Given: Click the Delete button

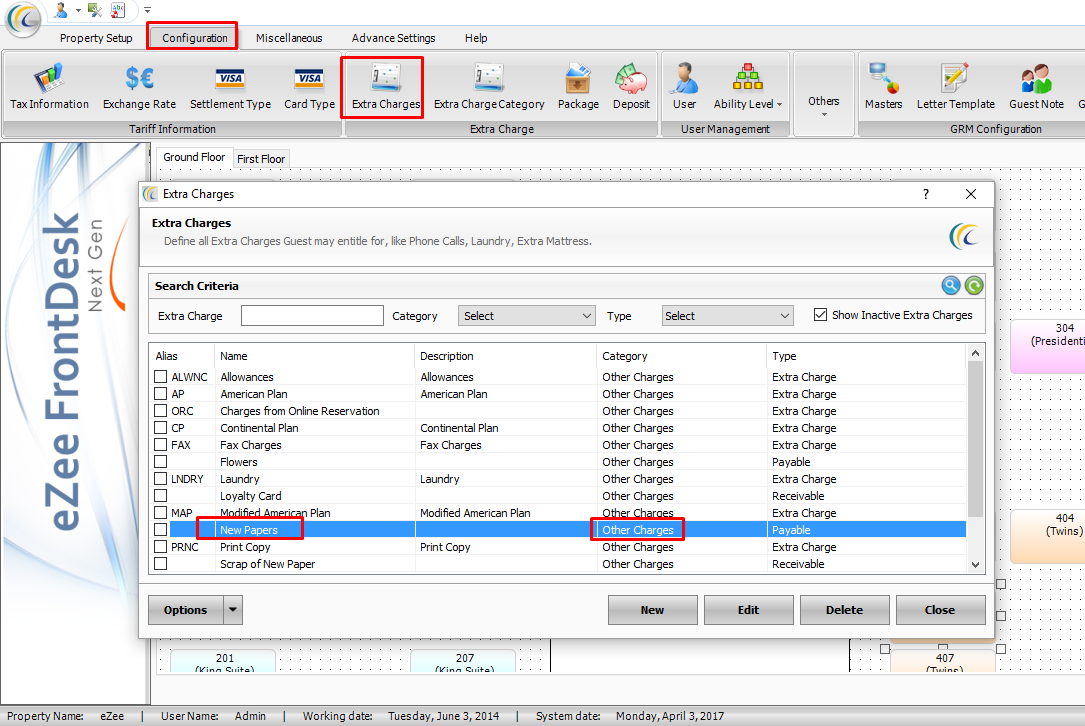Looking at the screenshot, I should coord(844,610).
